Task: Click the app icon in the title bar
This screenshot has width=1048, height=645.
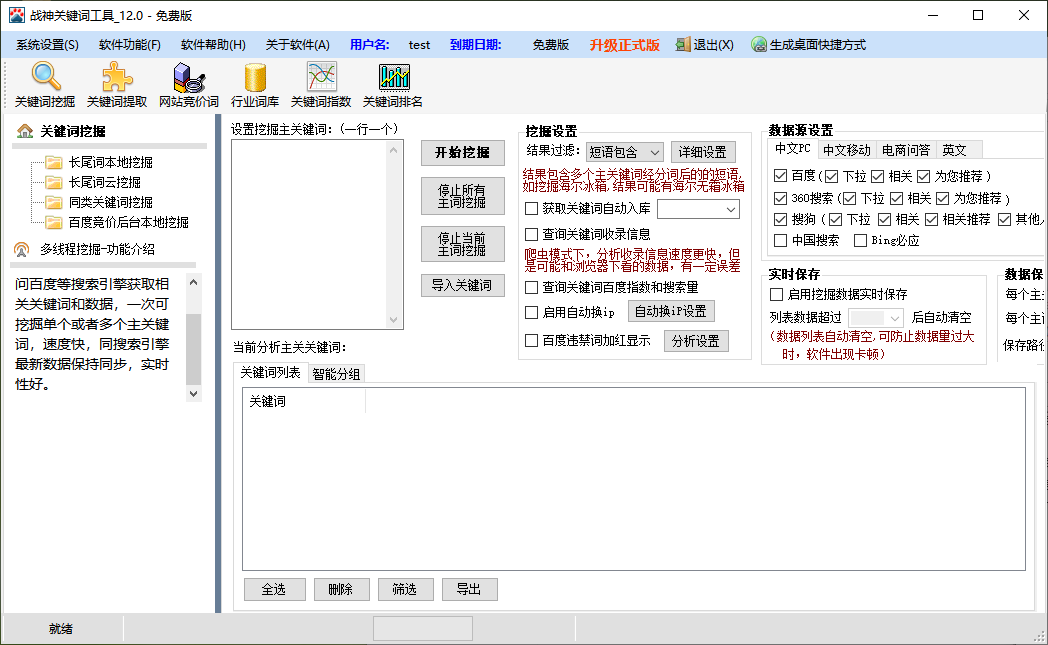Action: [17, 15]
